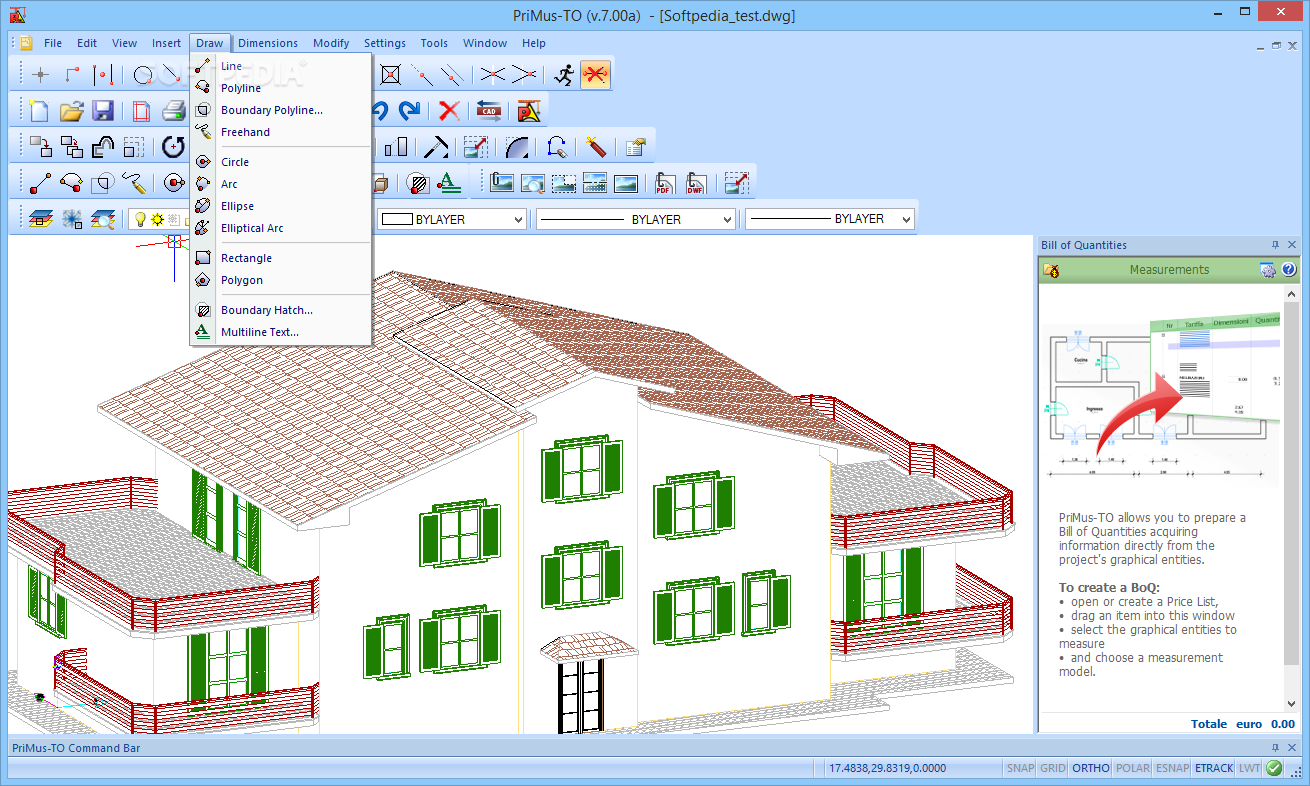Image resolution: width=1310 pixels, height=786 pixels.
Task: Toggle ORTHO mode in status bar
Action: click(x=1091, y=768)
